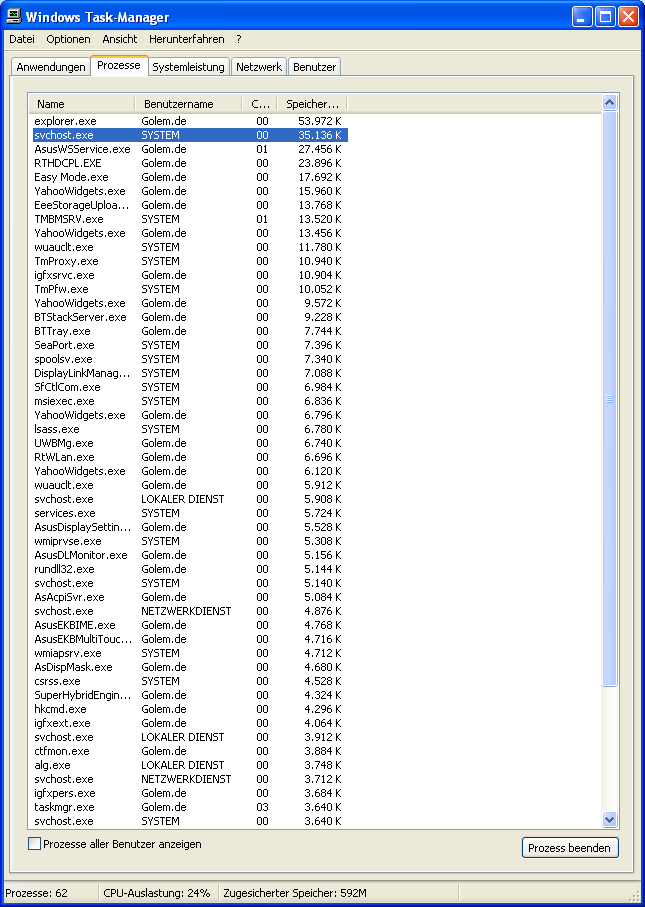Switch to the Netzwerk tab
Viewport: 645px width, 907px height.
[259, 67]
